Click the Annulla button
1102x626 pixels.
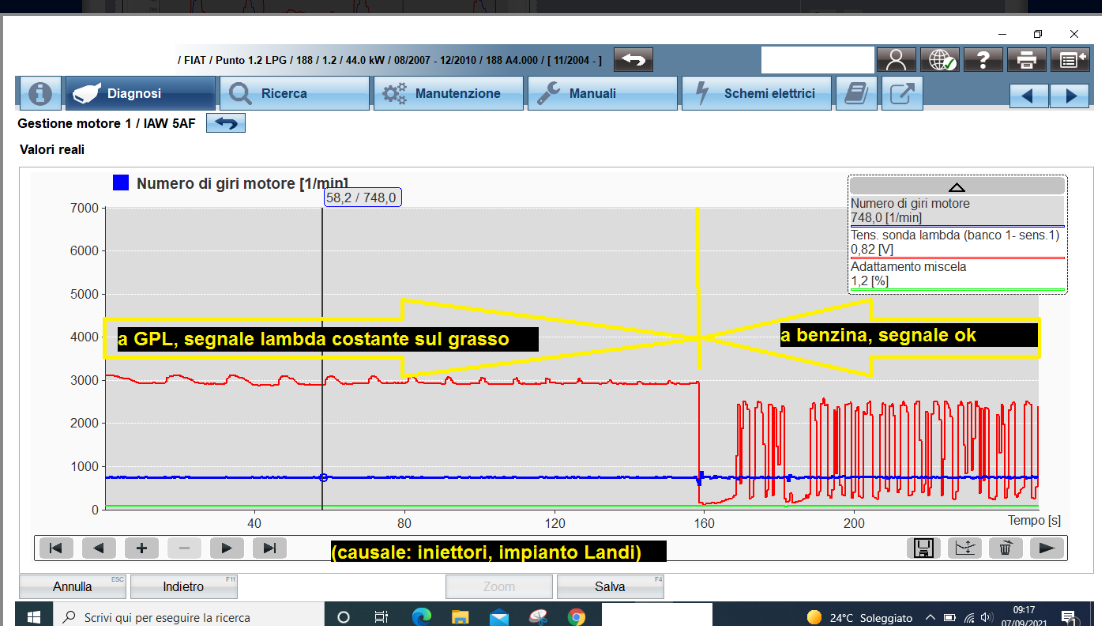pyautogui.click(x=72, y=587)
